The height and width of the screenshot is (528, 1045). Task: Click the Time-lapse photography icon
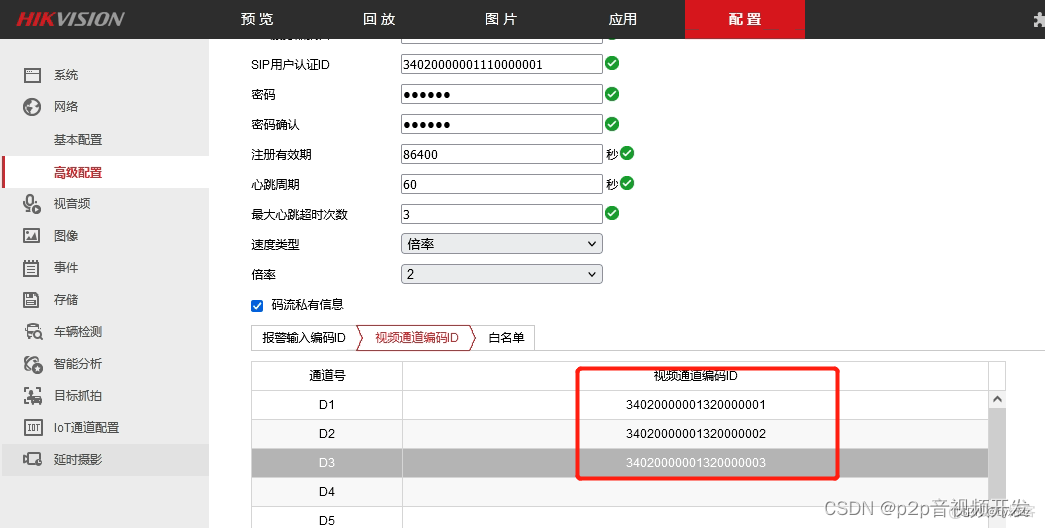[33, 459]
